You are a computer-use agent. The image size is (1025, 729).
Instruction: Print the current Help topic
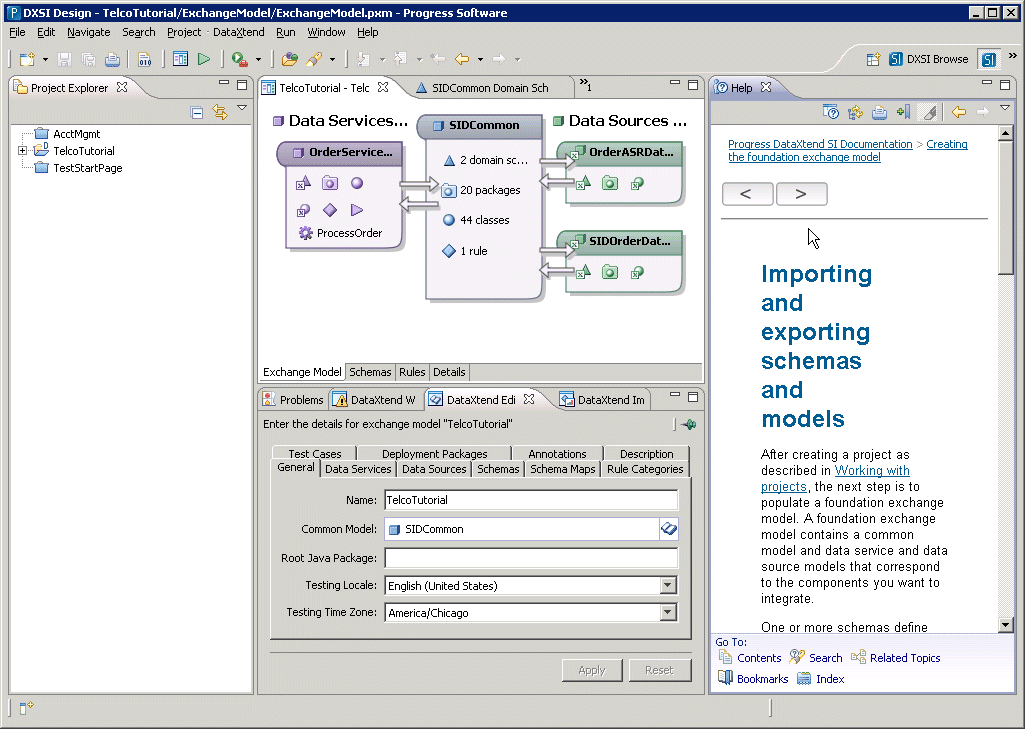(x=879, y=112)
